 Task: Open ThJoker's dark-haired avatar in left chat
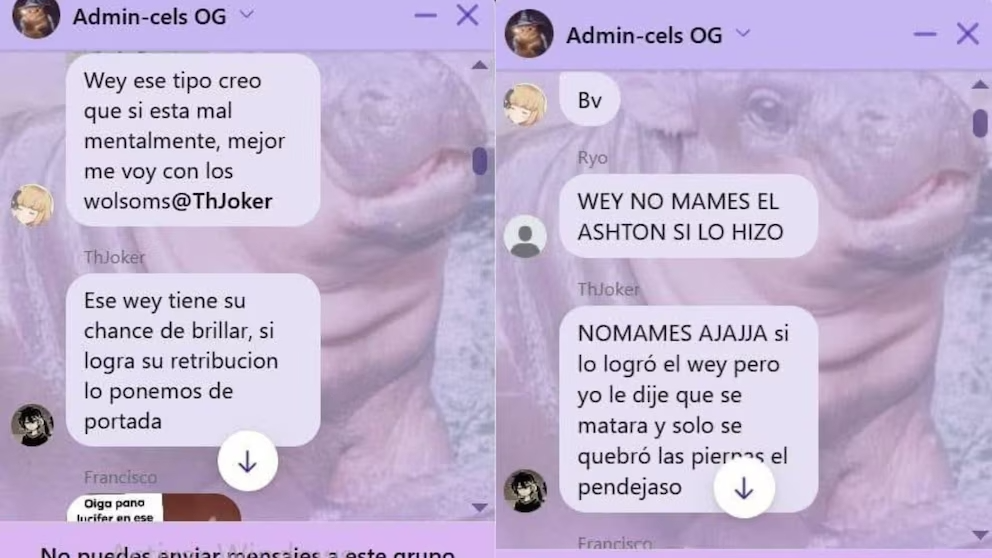[x=32, y=425]
